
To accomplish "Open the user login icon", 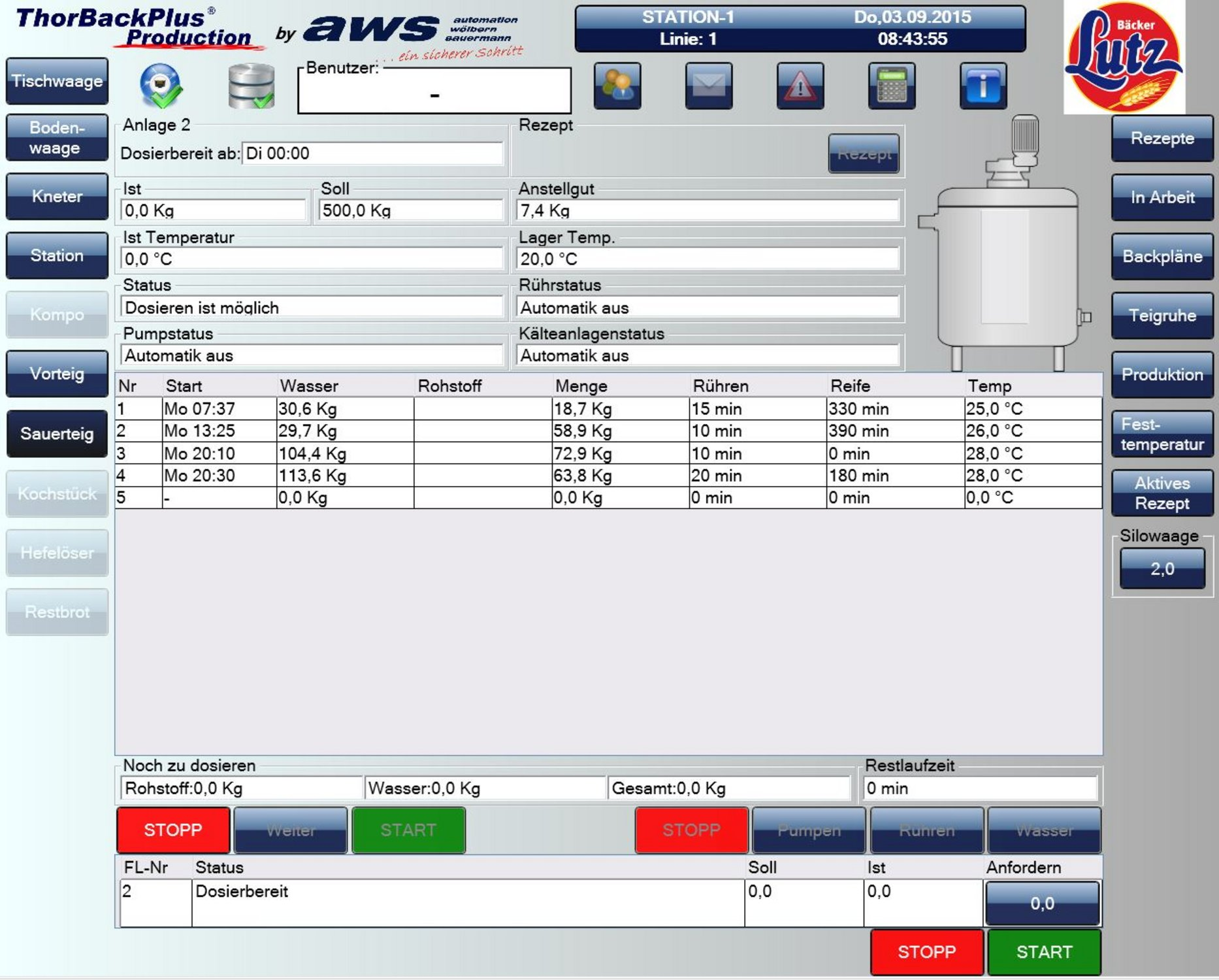I will tap(617, 86).
